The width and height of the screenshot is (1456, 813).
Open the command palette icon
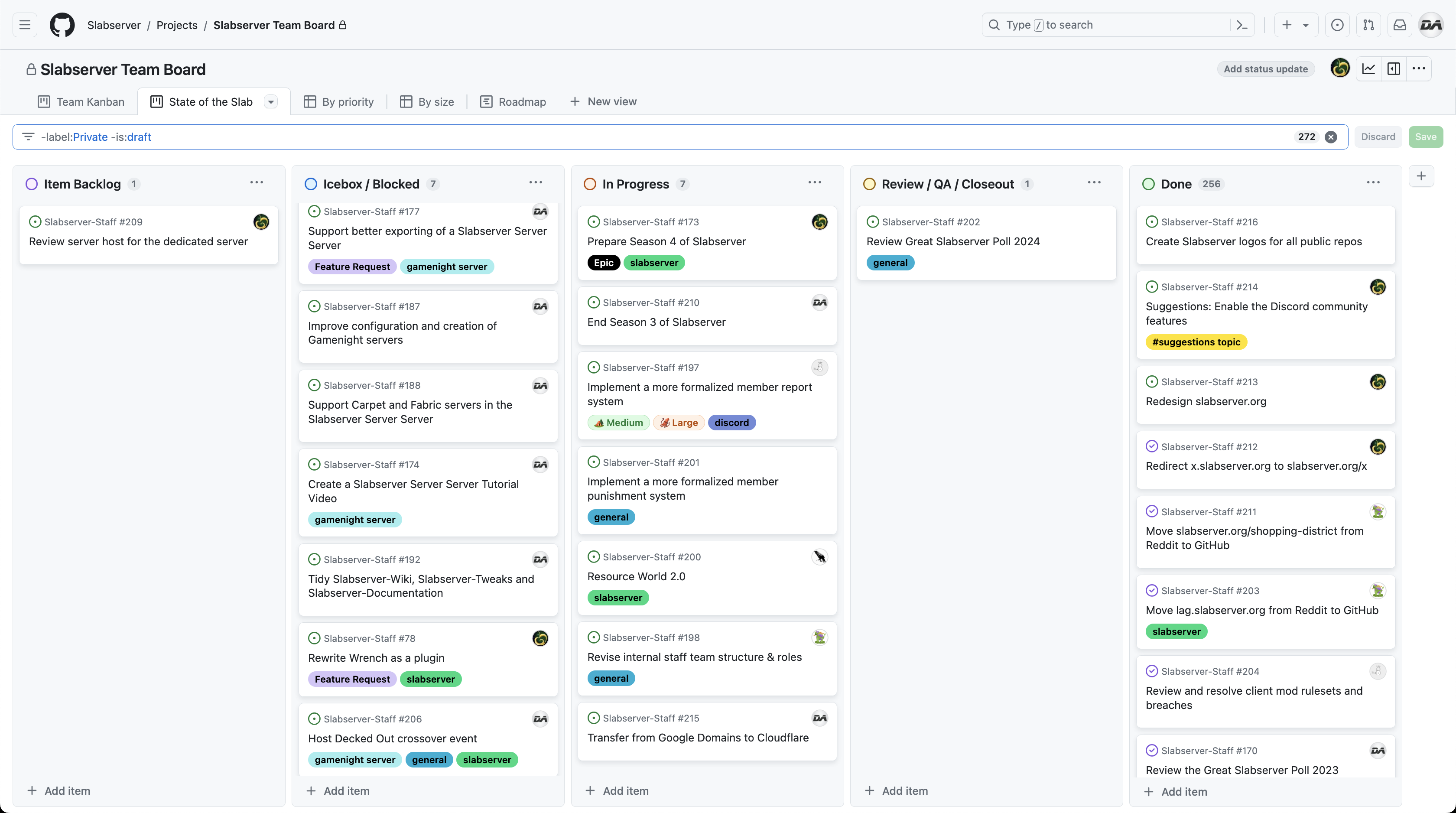click(1242, 25)
